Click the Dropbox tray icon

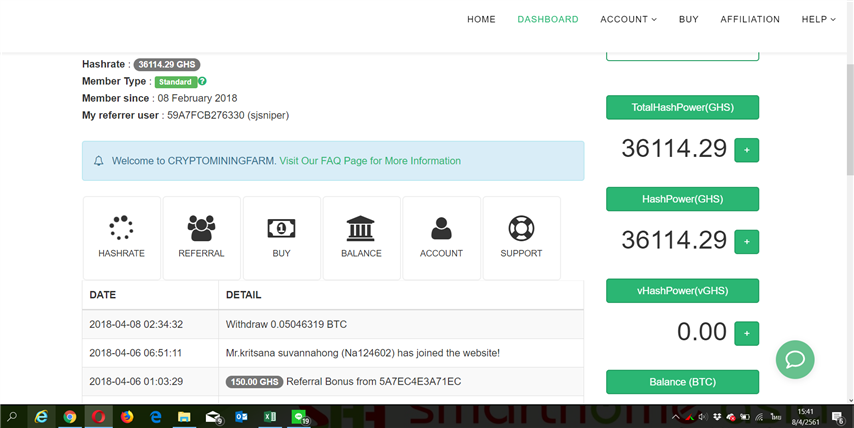pos(717,417)
